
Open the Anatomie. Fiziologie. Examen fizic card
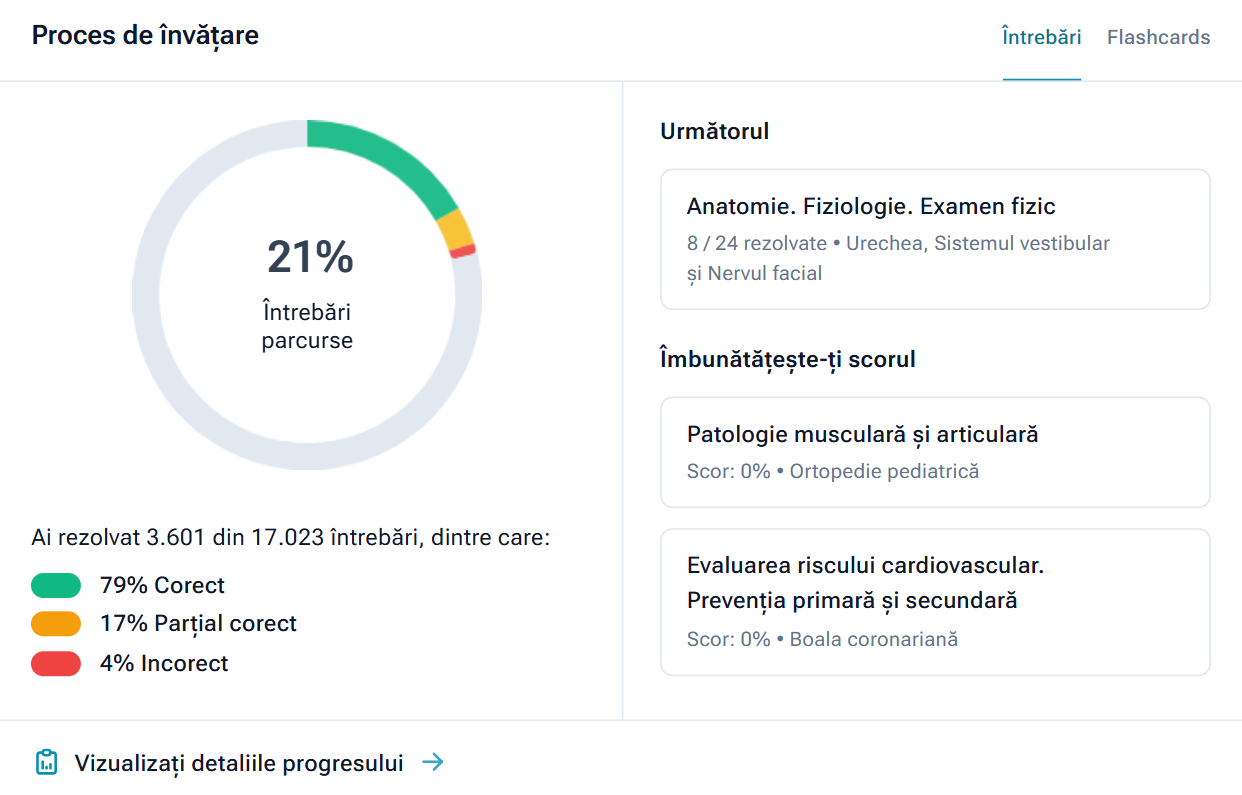click(x=934, y=239)
